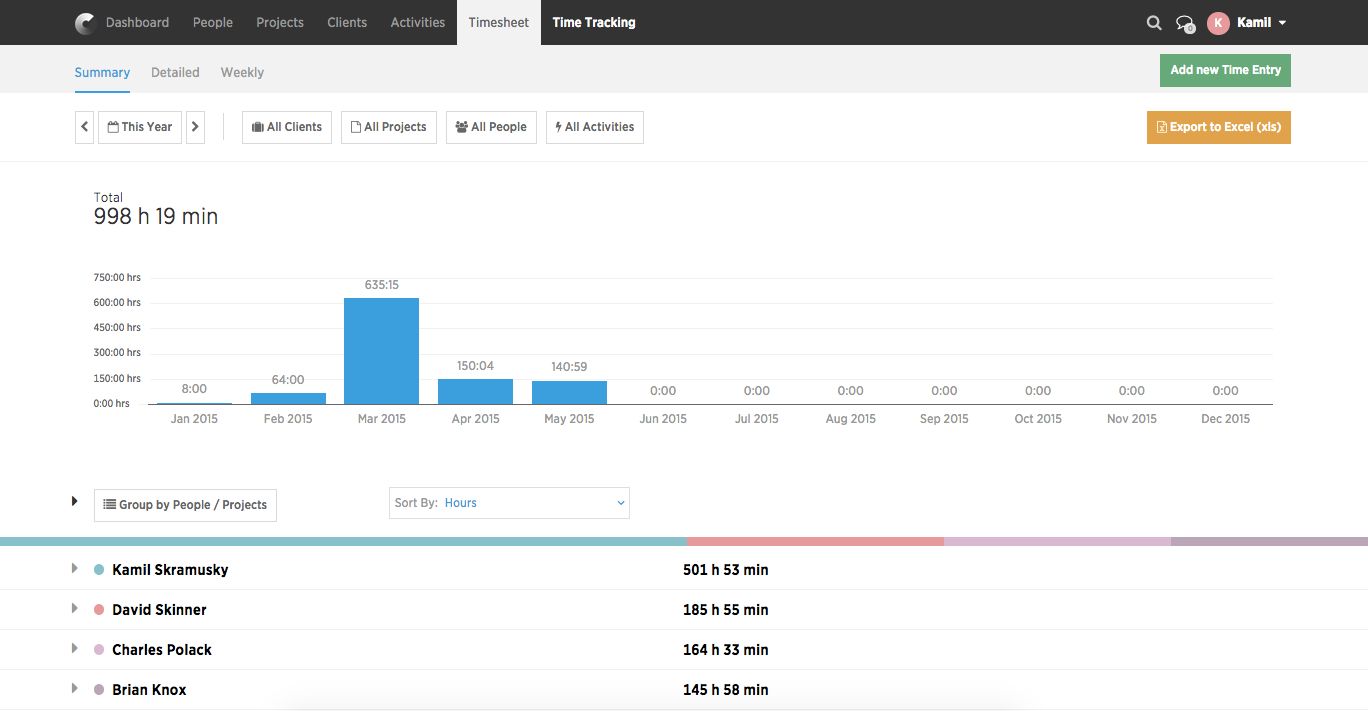Switch to the Weekly tab
Viewport: 1368px width, 711px height.
point(242,72)
